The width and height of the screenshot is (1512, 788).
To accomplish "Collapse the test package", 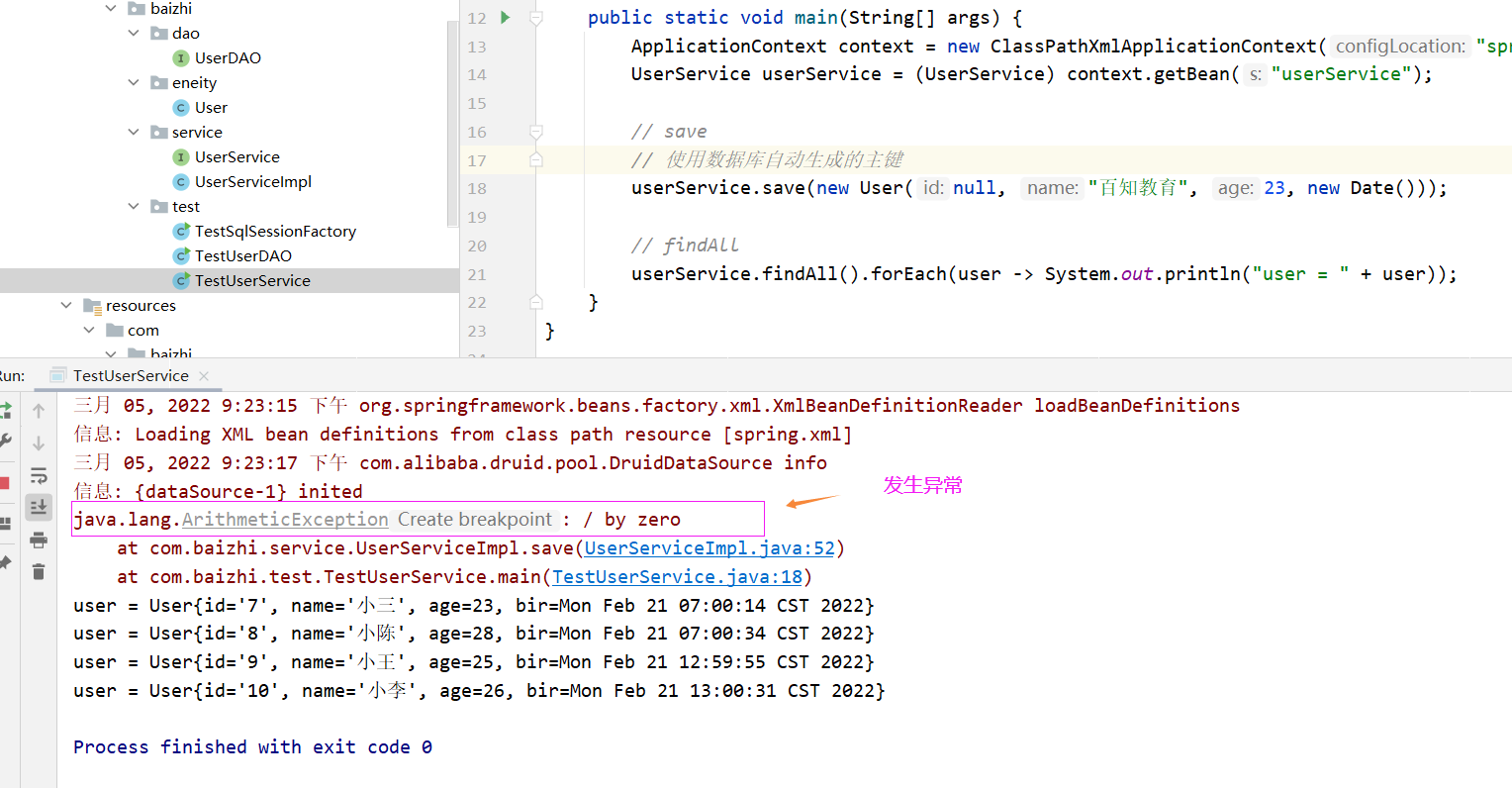I will click(134, 207).
